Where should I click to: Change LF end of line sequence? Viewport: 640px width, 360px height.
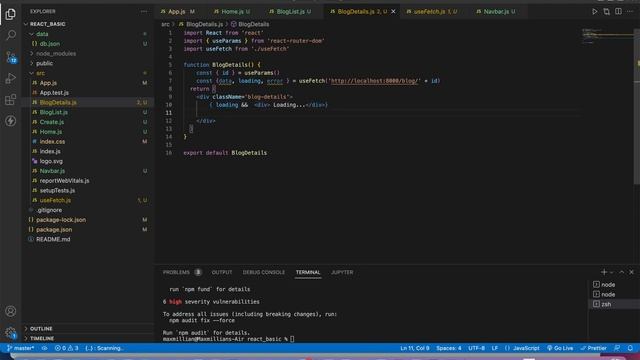(495, 348)
